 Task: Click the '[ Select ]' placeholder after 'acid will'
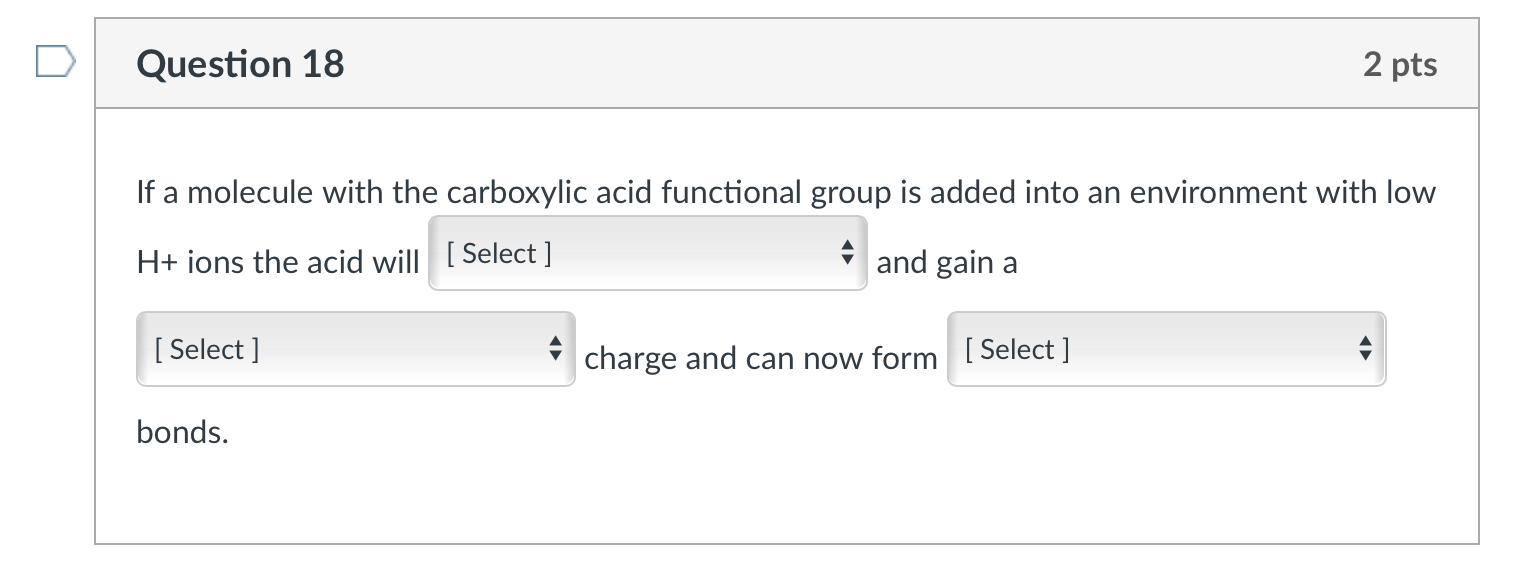click(x=497, y=254)
